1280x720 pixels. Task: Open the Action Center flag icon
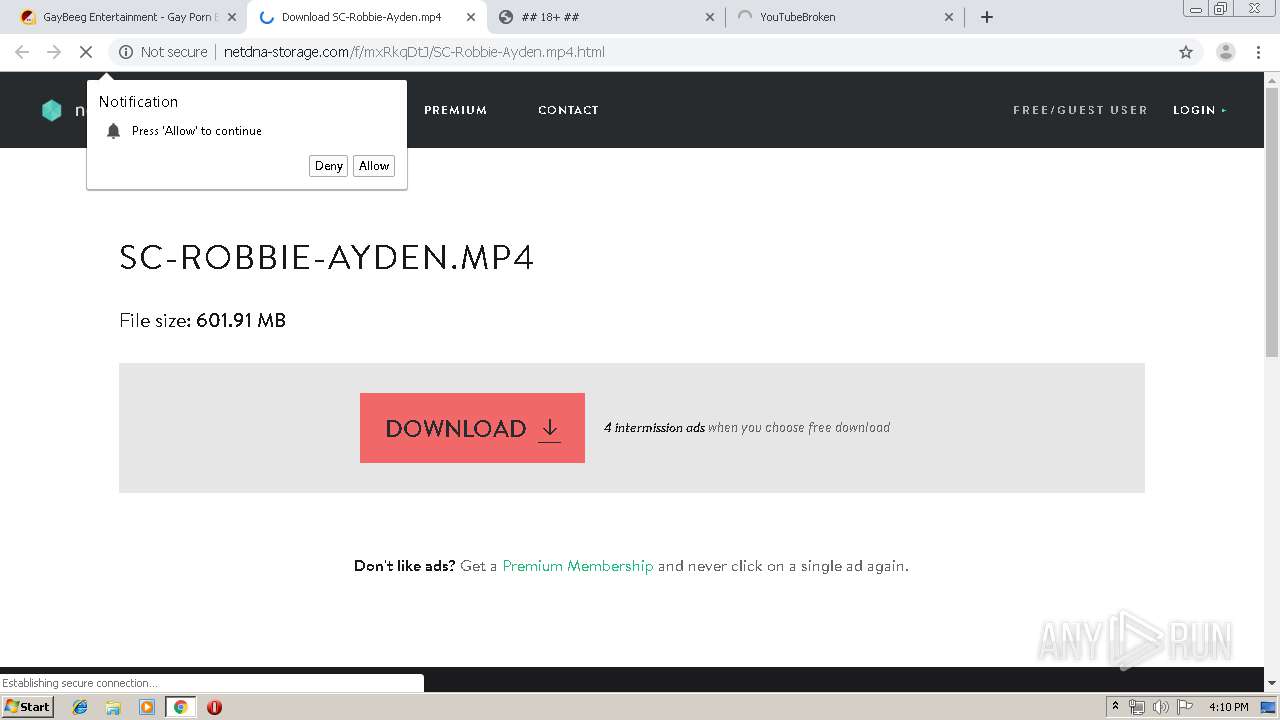(x=1185, y=707)
